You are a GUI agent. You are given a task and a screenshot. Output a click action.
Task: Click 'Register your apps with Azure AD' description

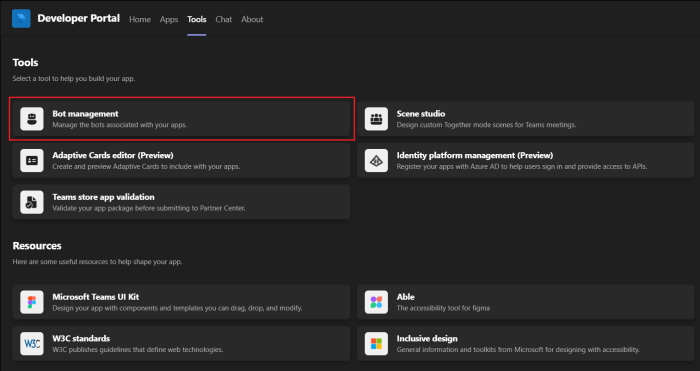click(522, 167)
